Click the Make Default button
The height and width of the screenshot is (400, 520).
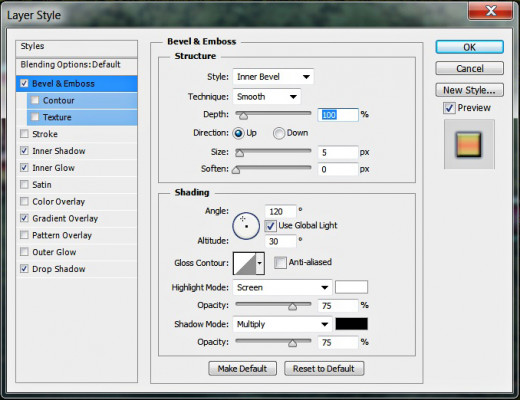[x=242, y=369]
